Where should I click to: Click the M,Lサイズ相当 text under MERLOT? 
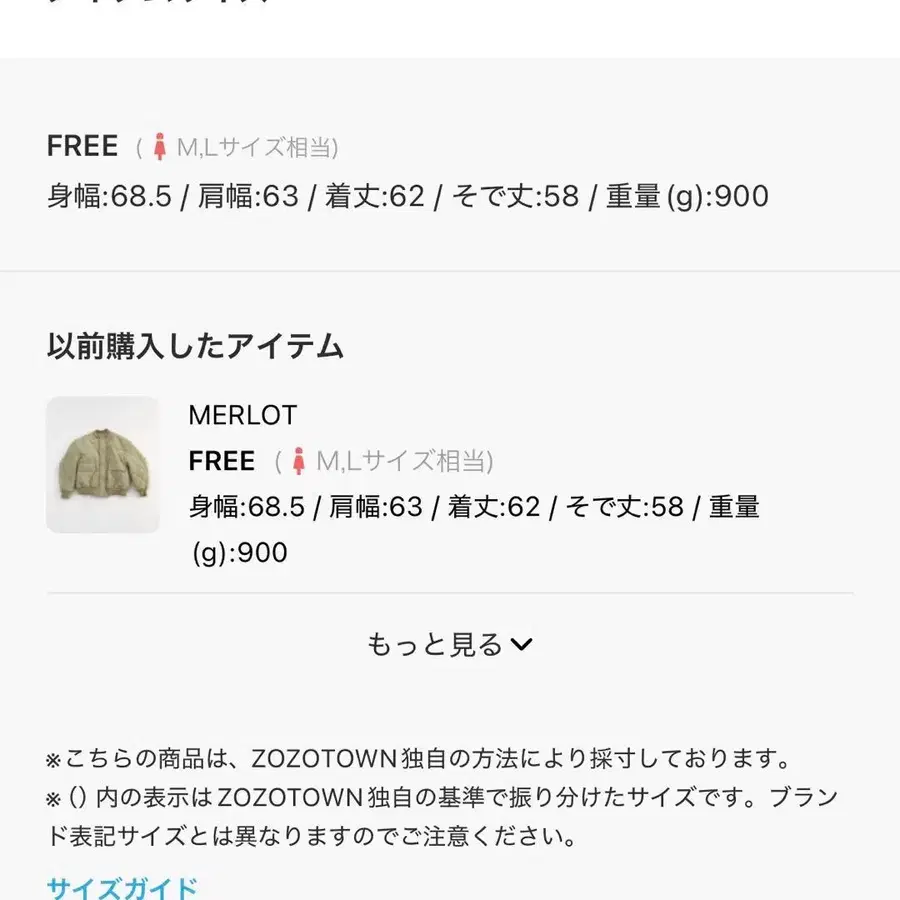[x=400, y=461]
